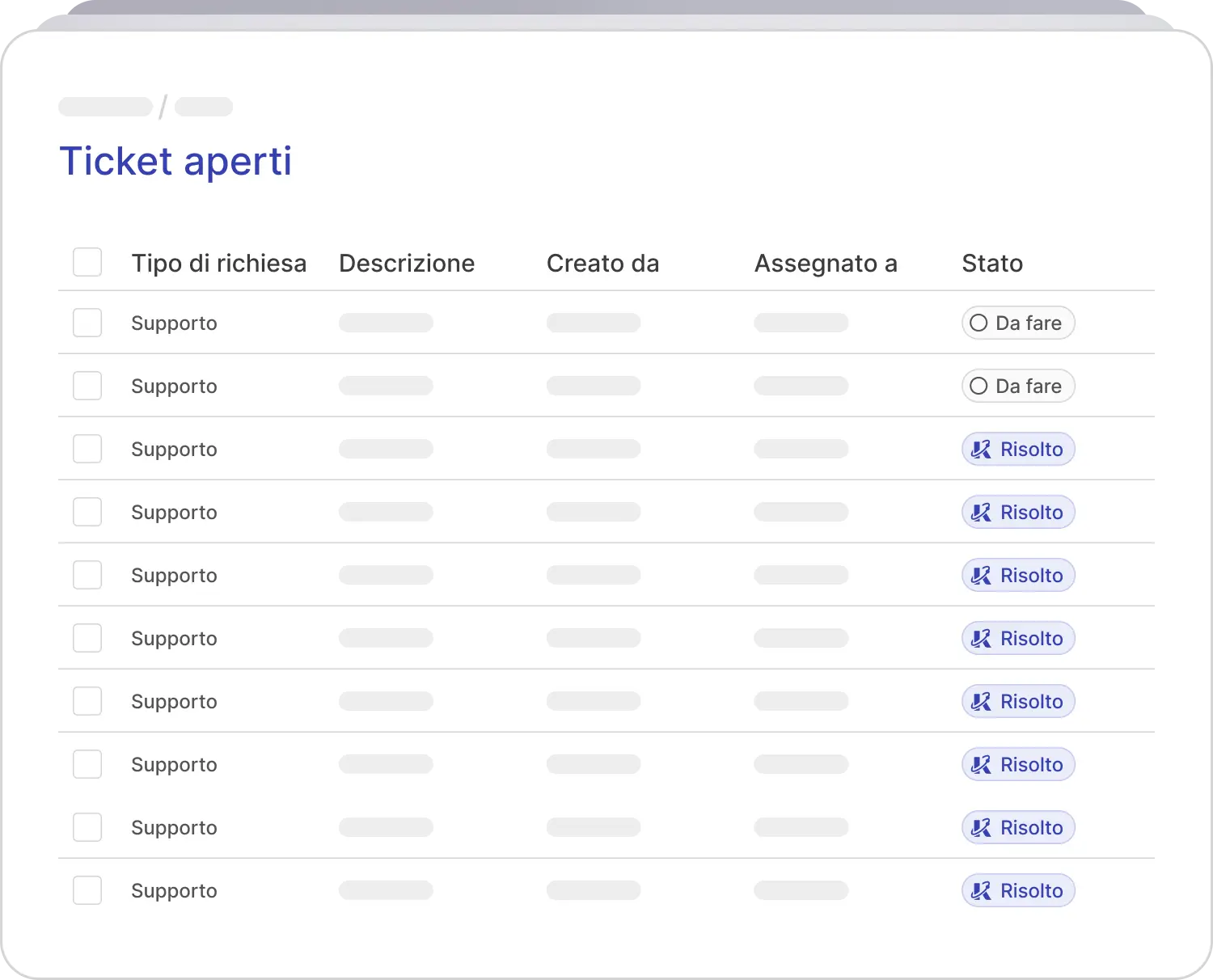Viewport: 1213px width, 980px height.
Task: Click the Creato da column header
Action: [x=603, y=264]
